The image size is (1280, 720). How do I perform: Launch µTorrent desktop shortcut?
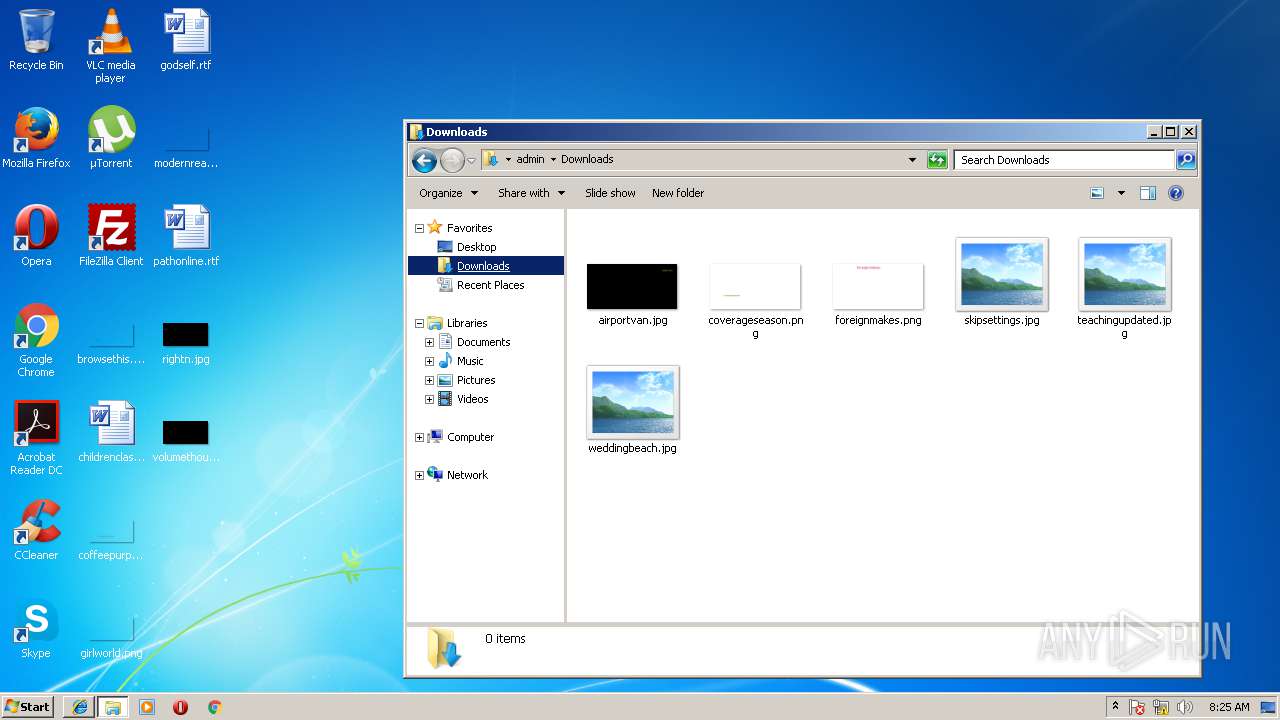click(x=111, y=138)
